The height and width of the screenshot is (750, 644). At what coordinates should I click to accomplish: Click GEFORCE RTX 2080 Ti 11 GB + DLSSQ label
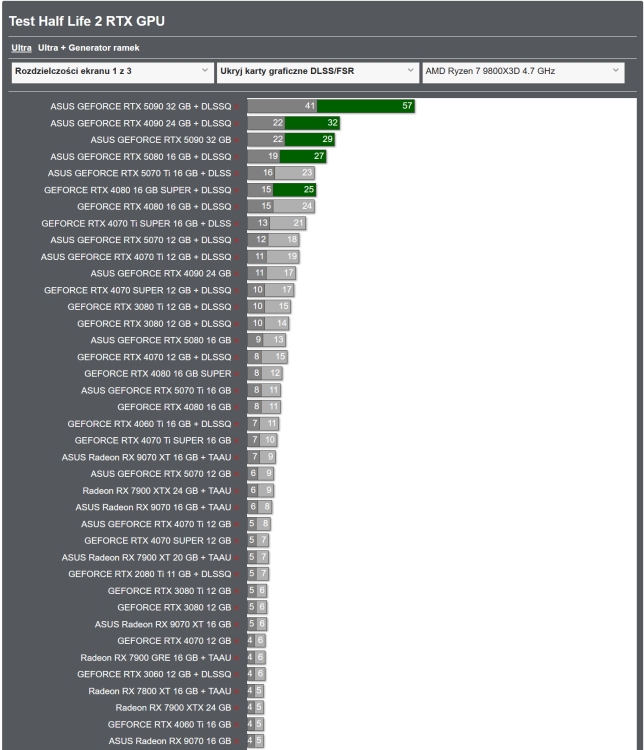(x=150, y=574)
